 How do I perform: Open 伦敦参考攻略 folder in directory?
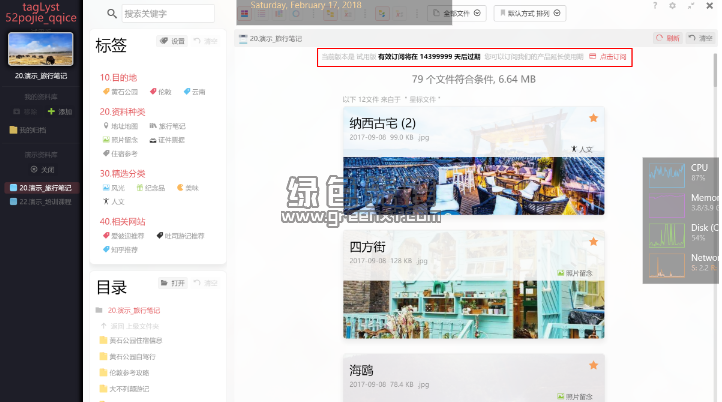coord(124,373)
